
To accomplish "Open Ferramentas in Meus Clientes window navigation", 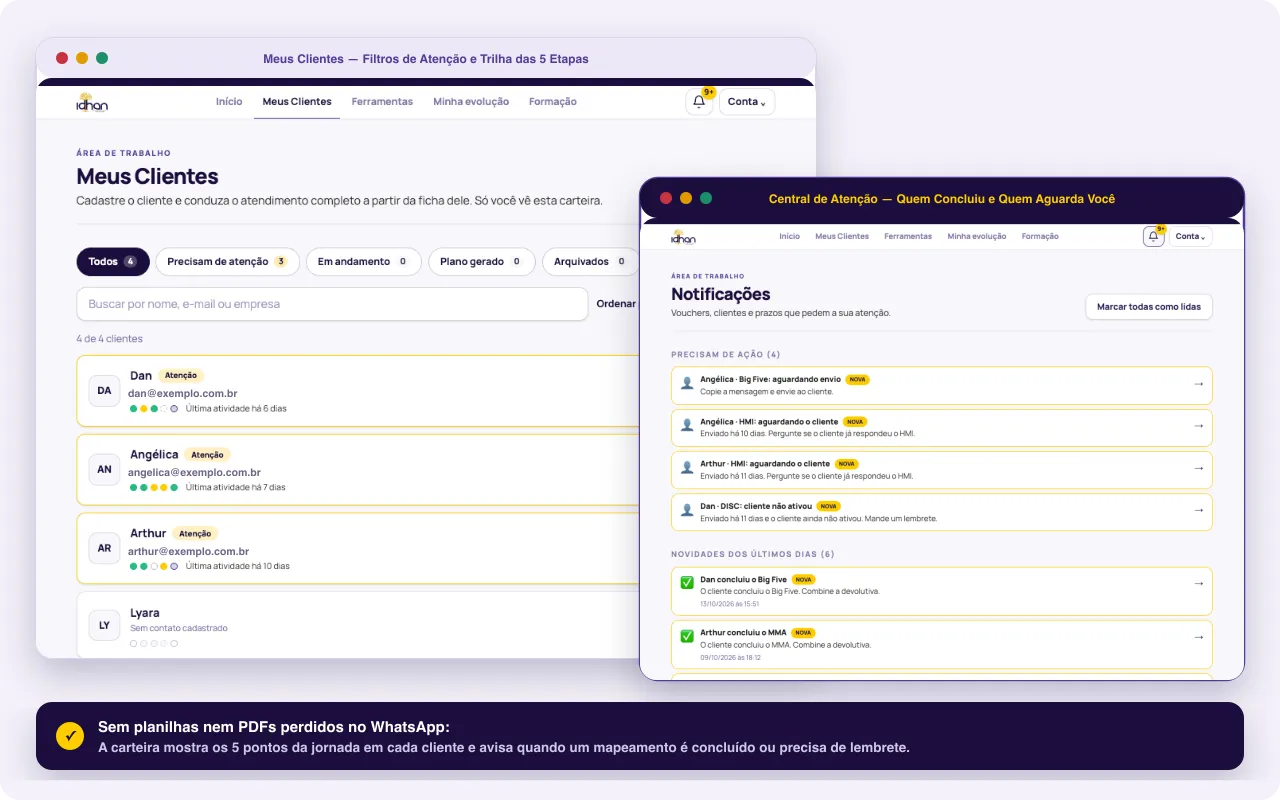I will pyautogui.click(x=382, y=102).
